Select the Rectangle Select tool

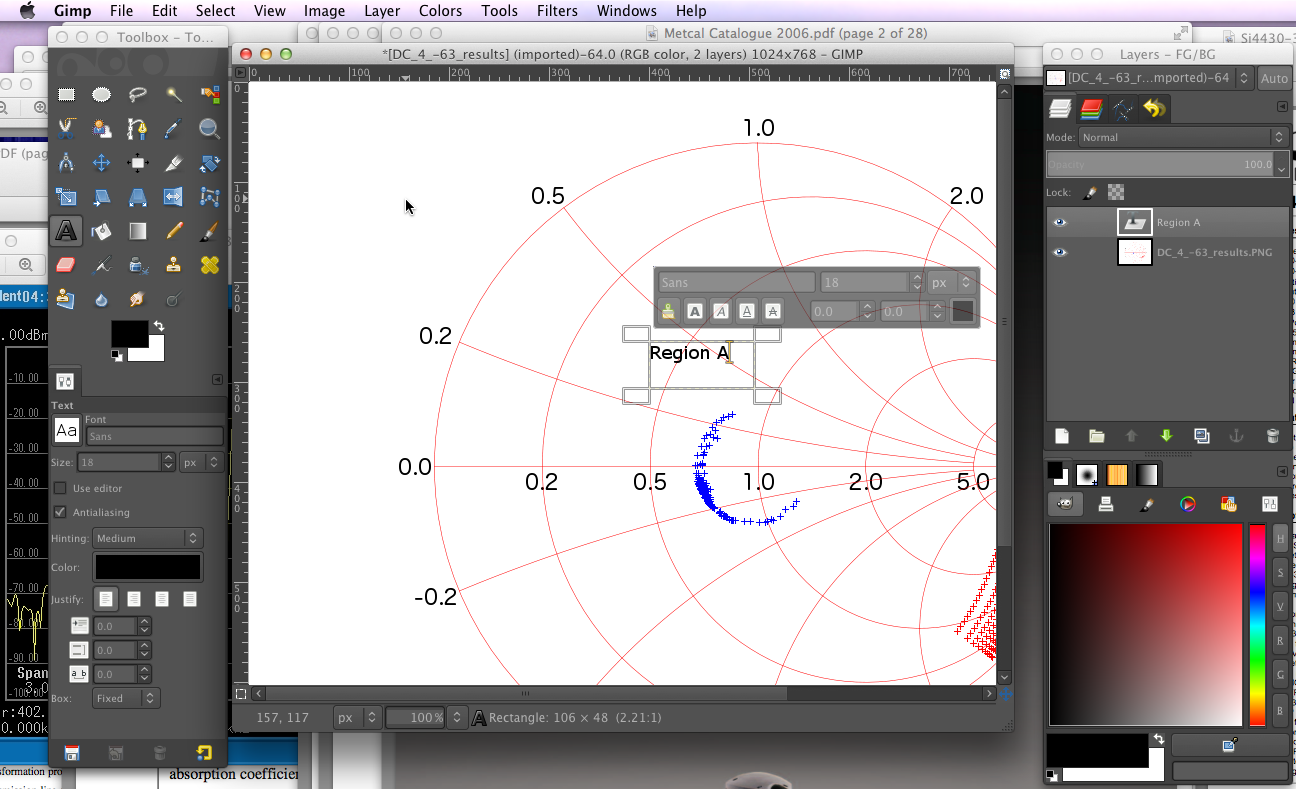point(66,95)
